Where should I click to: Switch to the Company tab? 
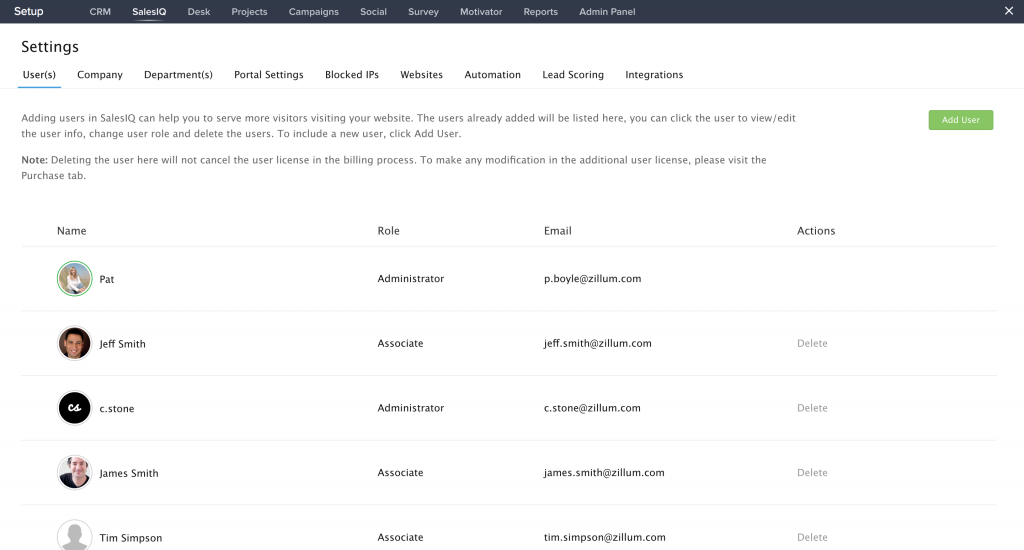(100, 75)
